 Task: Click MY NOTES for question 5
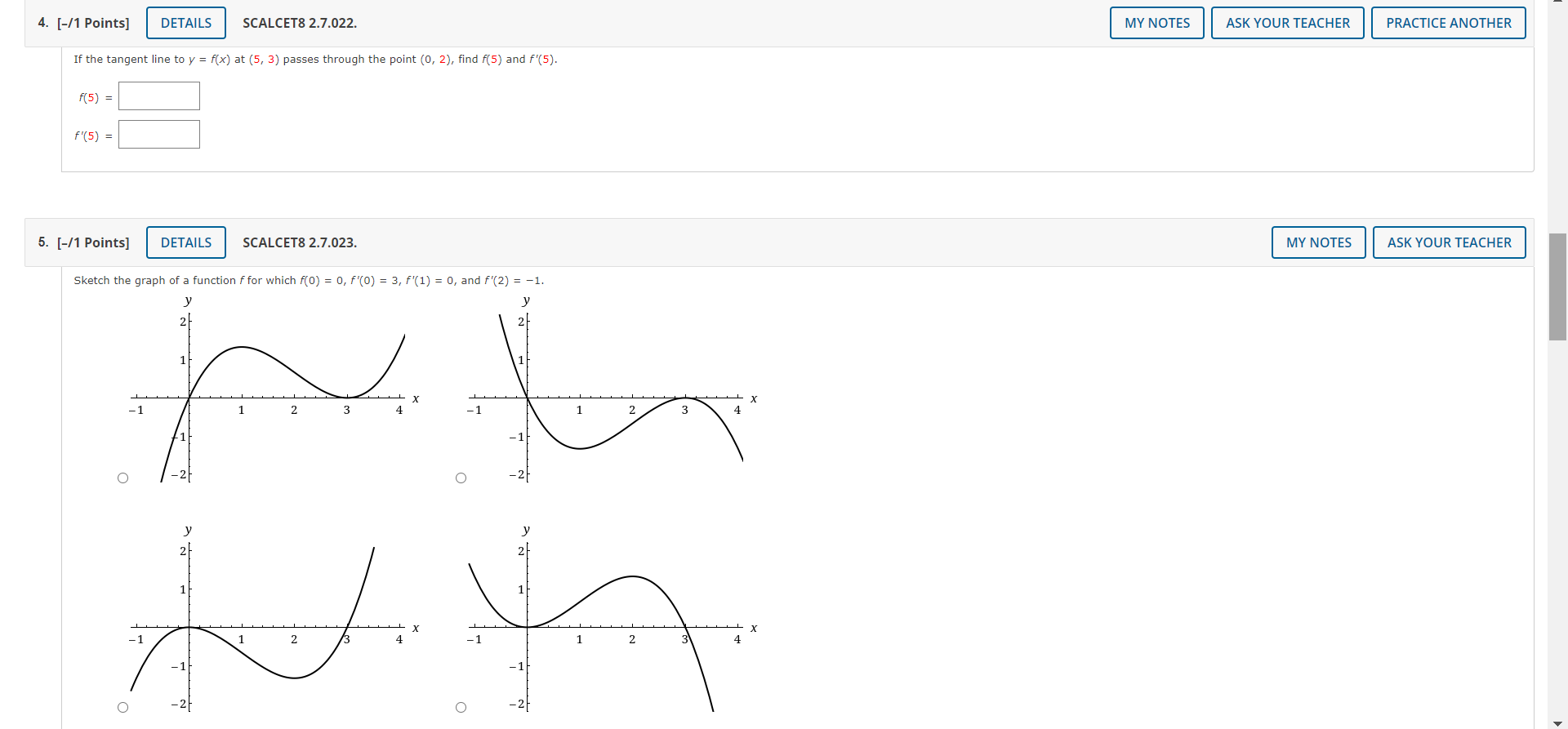[x=1317, y=242]
